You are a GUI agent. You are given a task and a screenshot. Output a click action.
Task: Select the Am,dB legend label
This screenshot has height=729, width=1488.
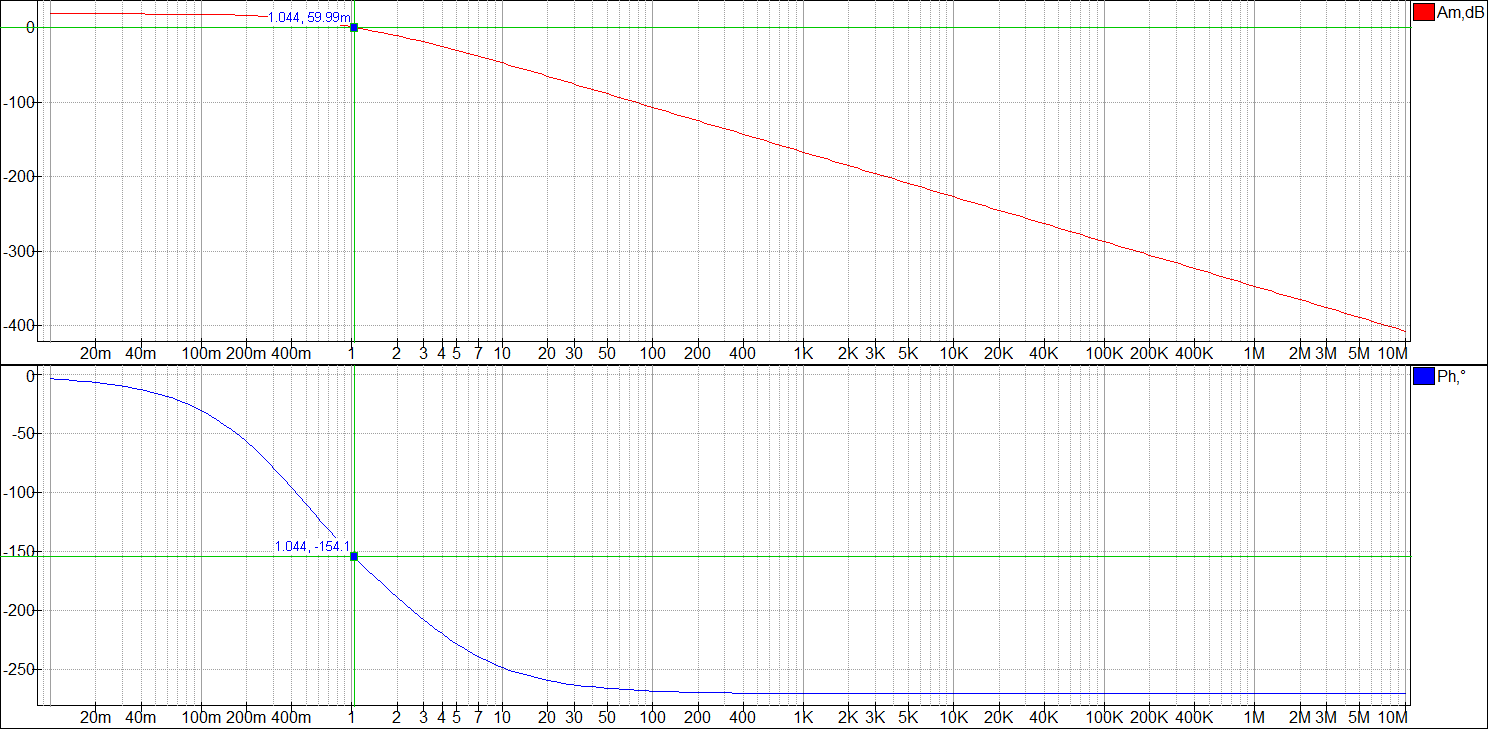1460,12
